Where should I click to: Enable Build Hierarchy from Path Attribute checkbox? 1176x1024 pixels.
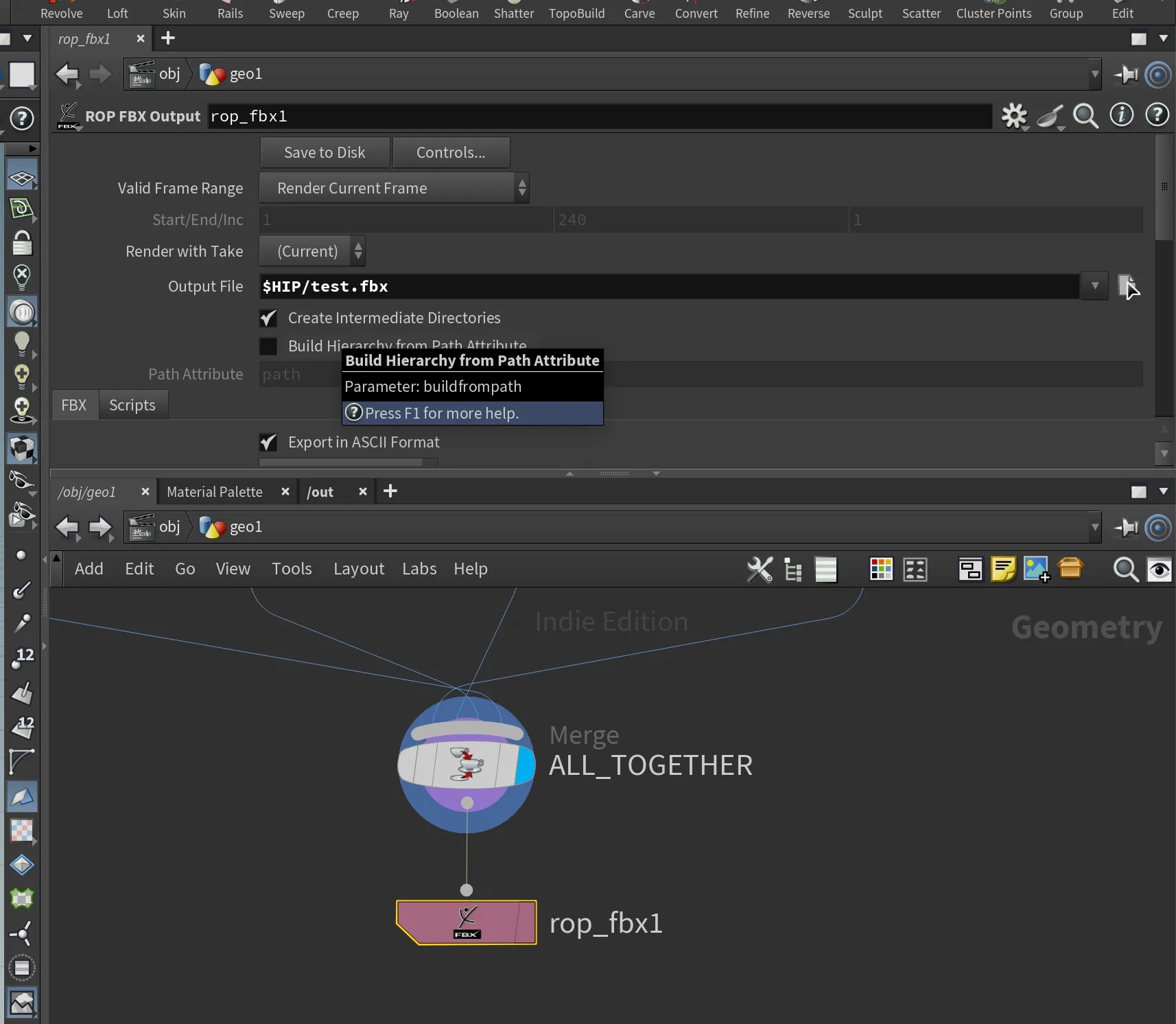(x=268, y=346)
